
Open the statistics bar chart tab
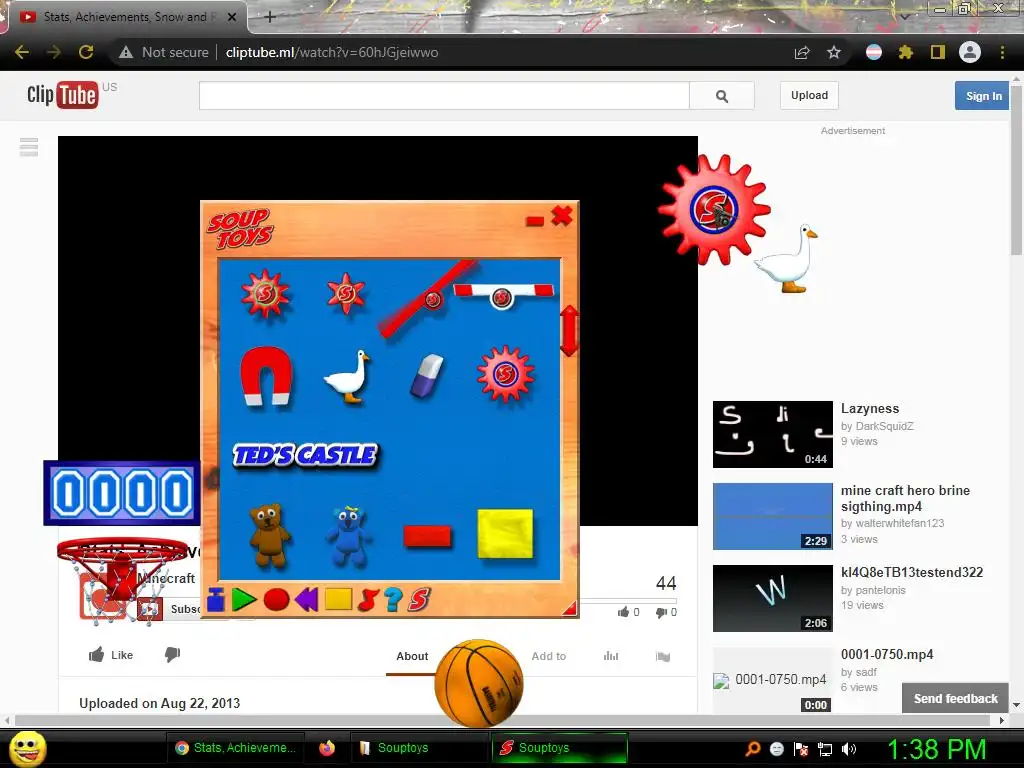click(x=611, y=656)
